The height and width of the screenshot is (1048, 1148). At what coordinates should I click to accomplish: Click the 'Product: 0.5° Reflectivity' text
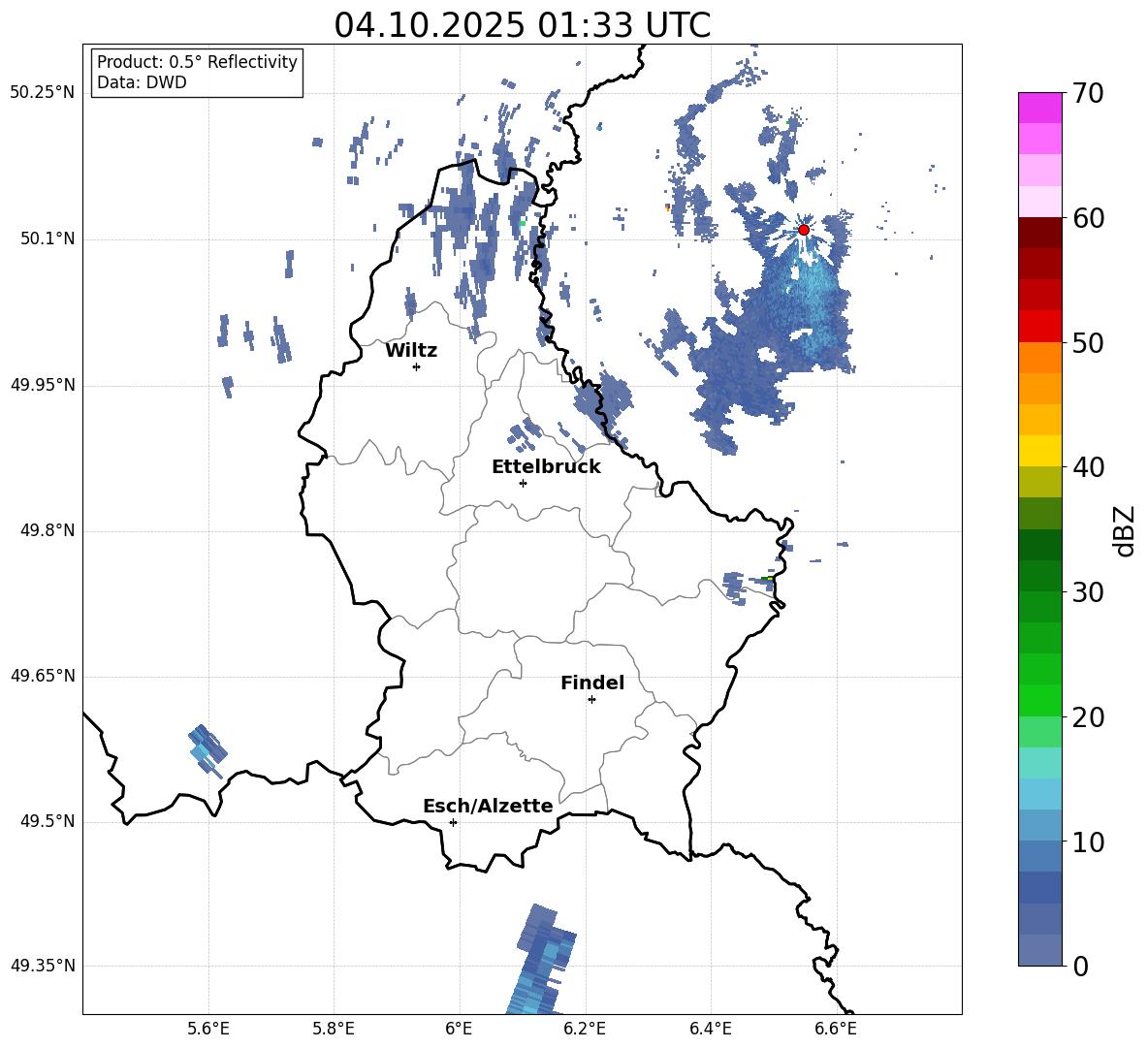(197, 62)
